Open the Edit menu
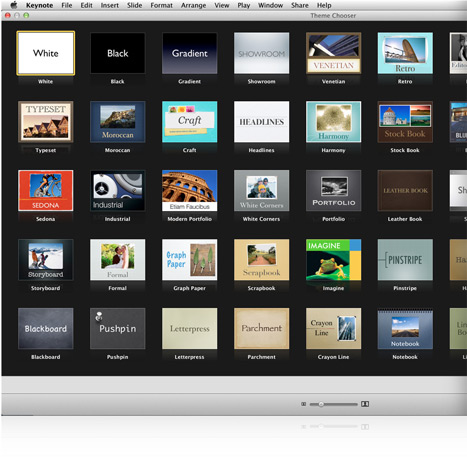Screen dimensions: 467x458 (x=86, y=5)
